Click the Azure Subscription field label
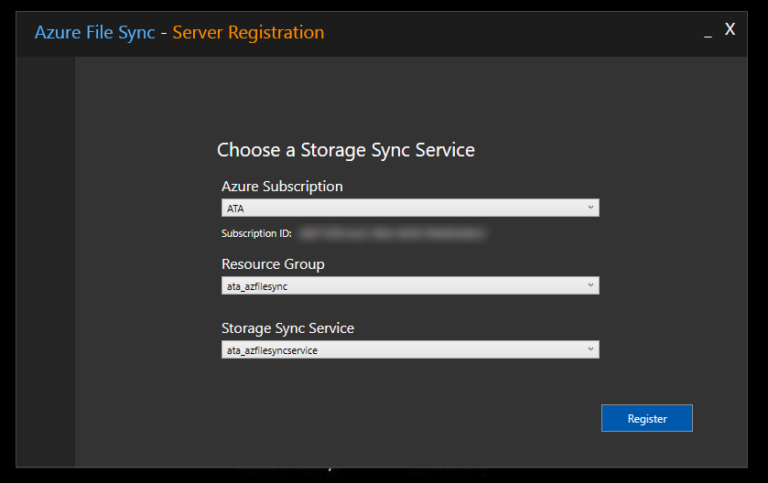This screenshot has height=483, width=768. [282, 186]
